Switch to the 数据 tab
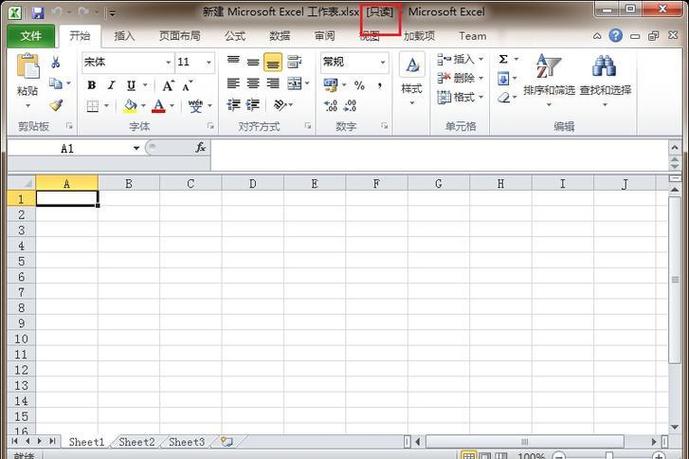Screen dimensions: 689x459 280,36
